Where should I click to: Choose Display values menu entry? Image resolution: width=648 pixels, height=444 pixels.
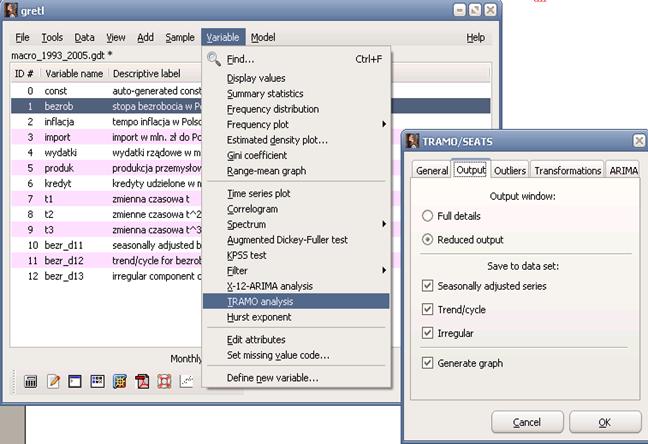pyautogui.click(x=296, y=78)
